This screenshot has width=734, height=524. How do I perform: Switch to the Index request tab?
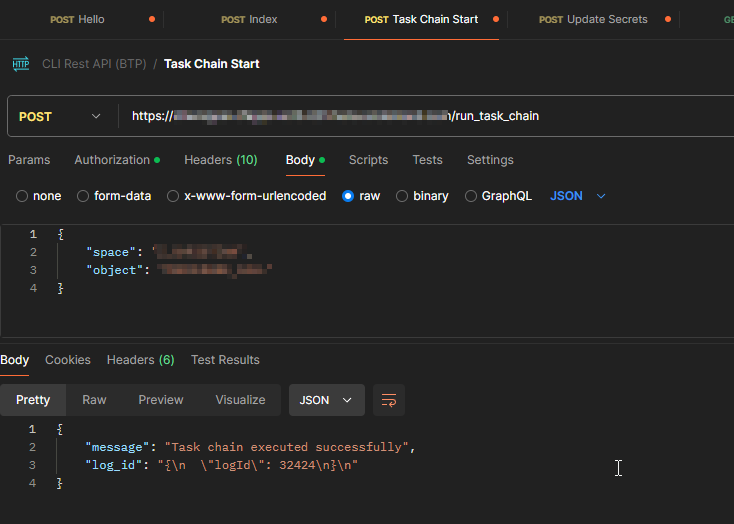pyautogui.click(x=249, y=19)
